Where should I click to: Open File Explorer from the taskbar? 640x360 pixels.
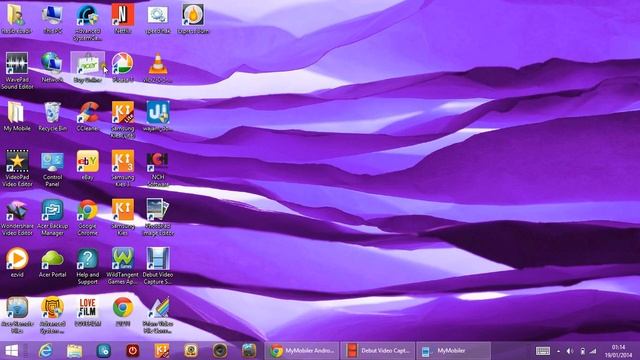pyautogui.click(x=74, y=351)
